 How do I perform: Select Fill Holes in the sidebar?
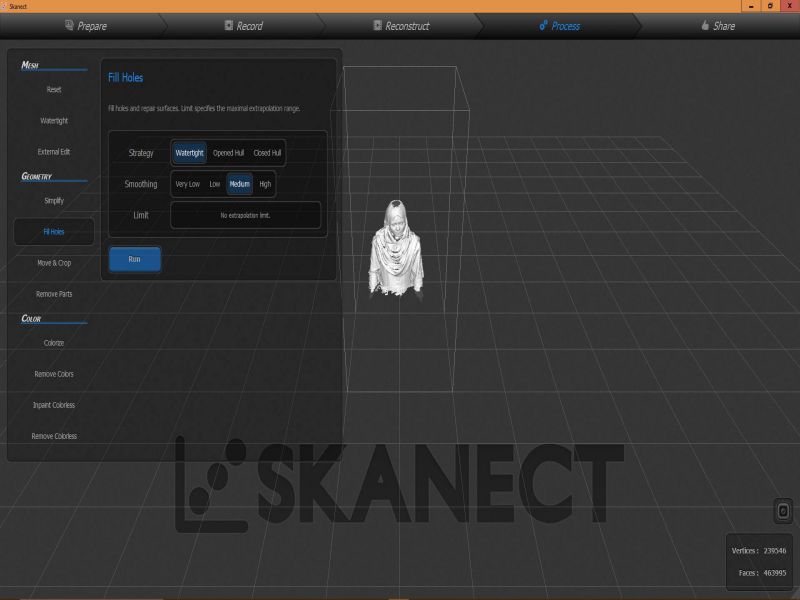point(54,232)
